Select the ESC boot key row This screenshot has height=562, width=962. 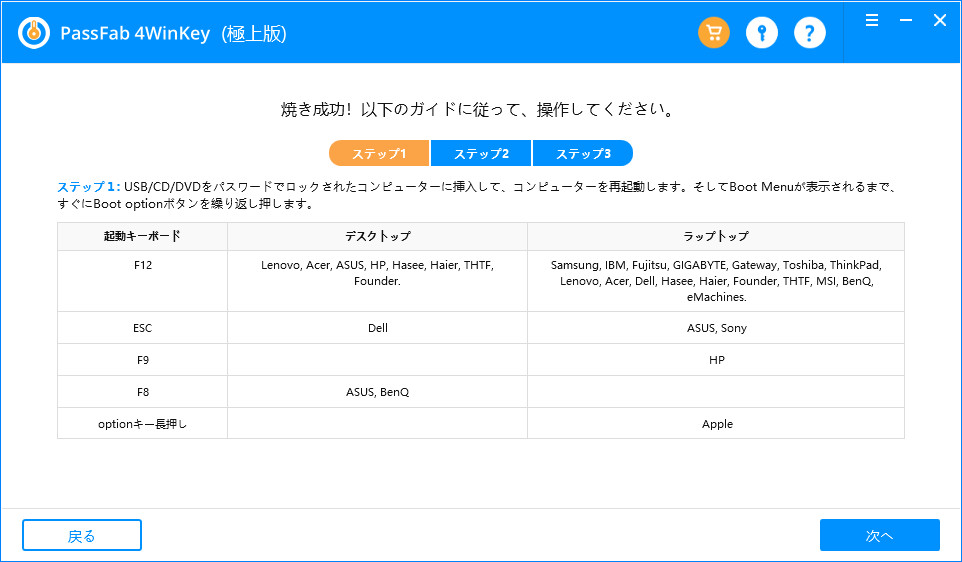142,328
